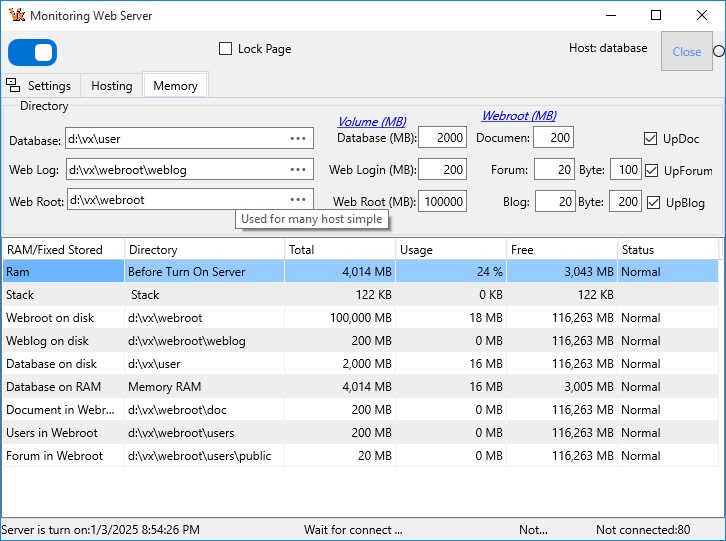This screenshot has height=541, width=726.
Task: Switch to the Hosting tab
Action: pyautogui.click(x=111, y=86)
